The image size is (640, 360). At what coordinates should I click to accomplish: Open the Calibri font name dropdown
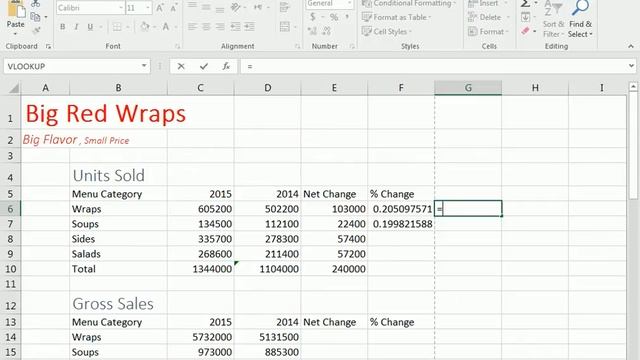[121, 8]
